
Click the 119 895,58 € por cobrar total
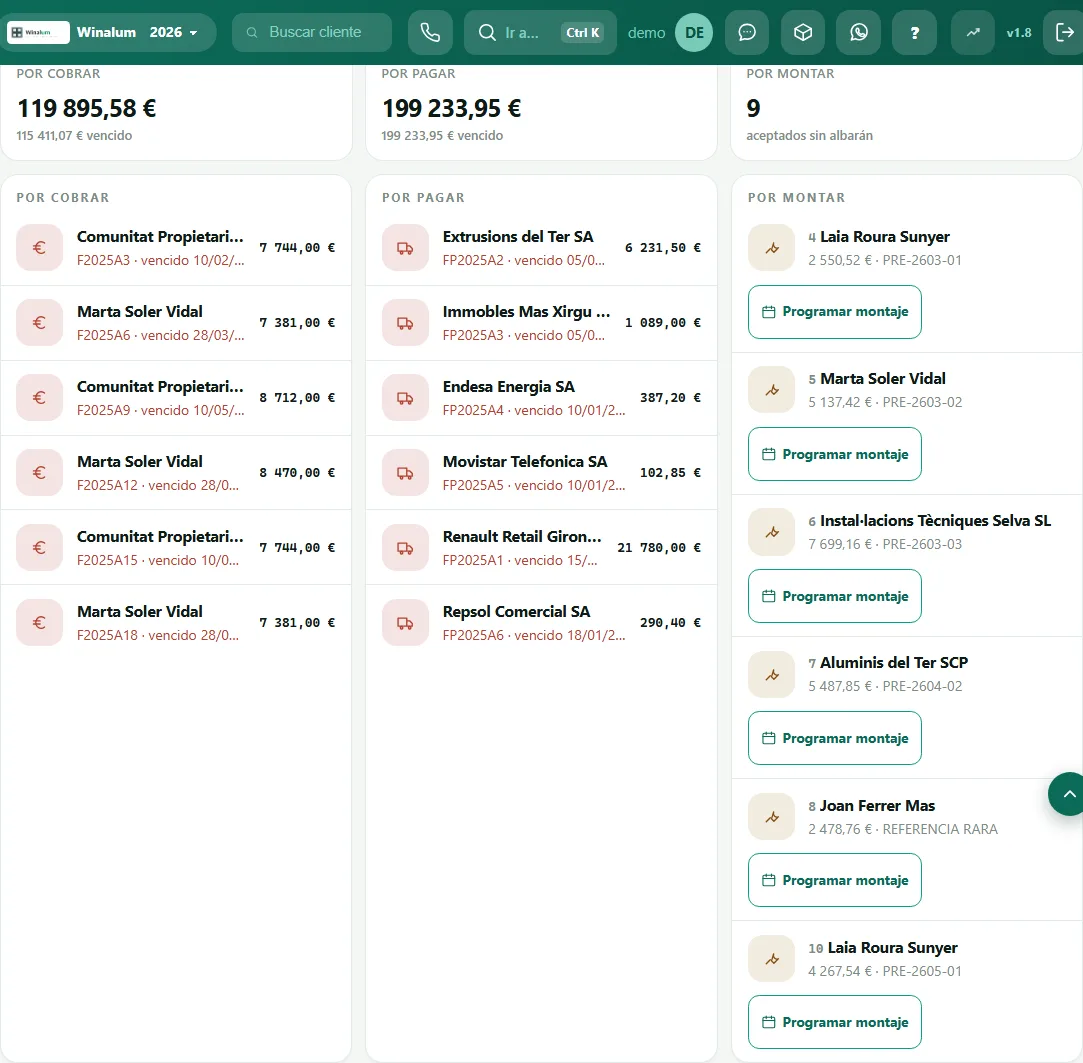[86, 108]
